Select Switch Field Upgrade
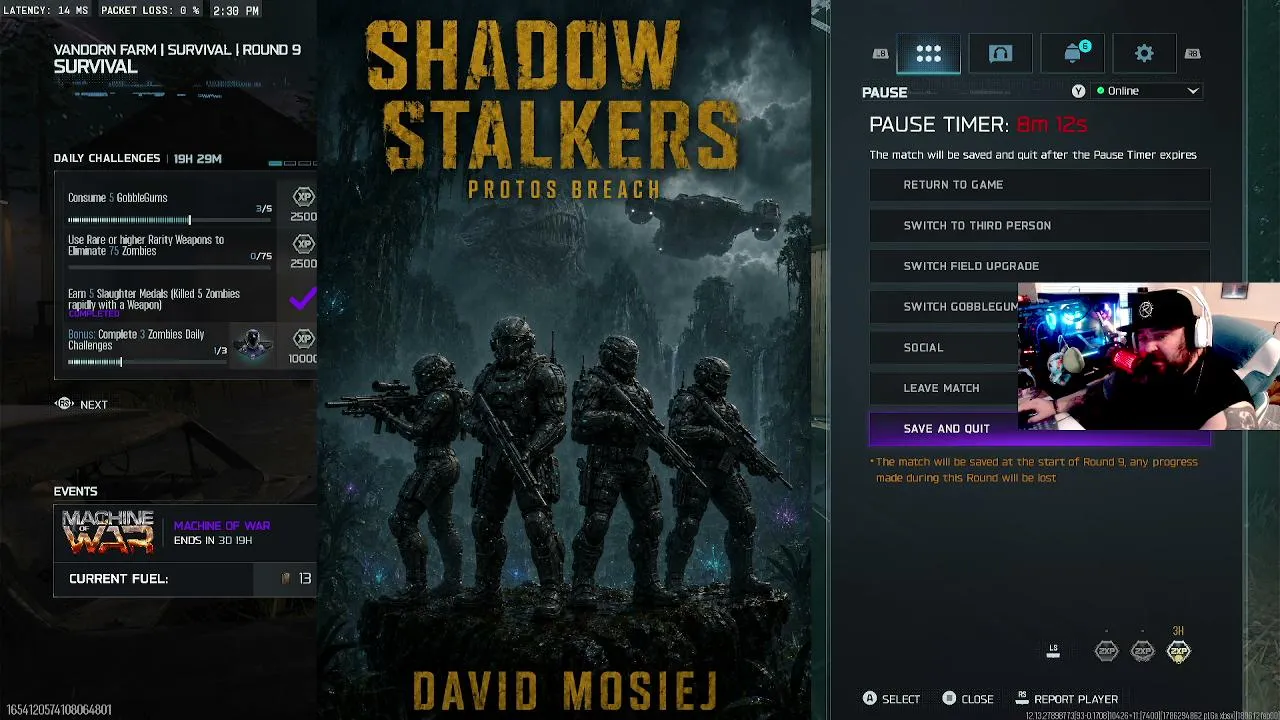 [x=1040, y=266]
